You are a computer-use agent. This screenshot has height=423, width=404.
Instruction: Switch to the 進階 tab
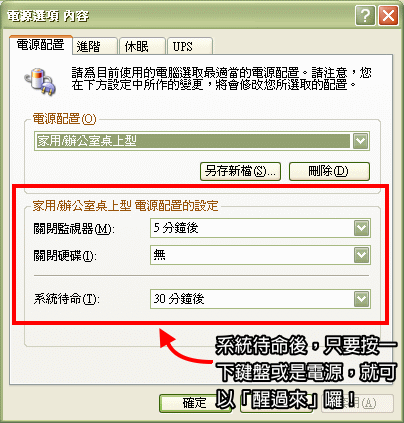click(95, 46)
